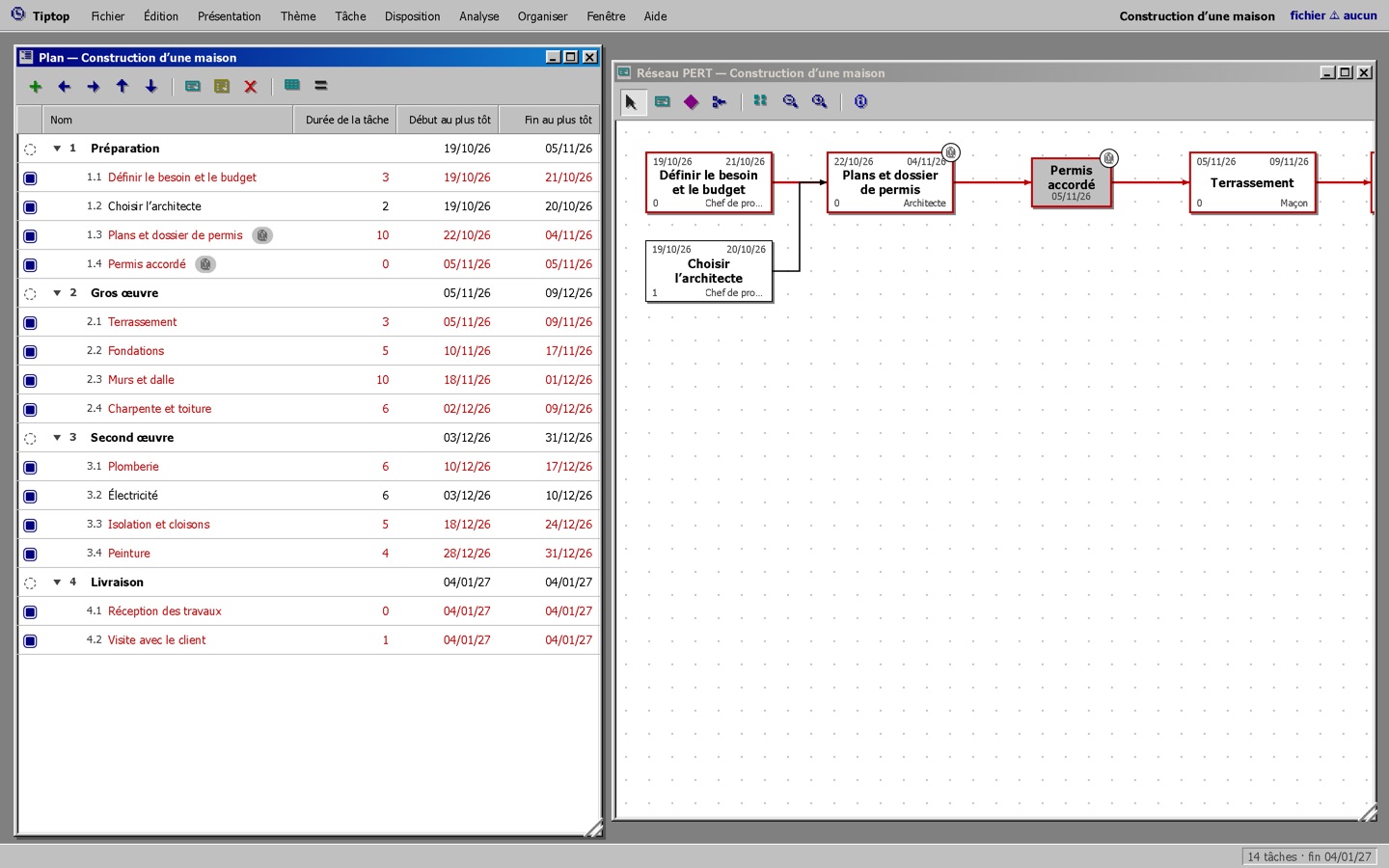Image resolution: width=1389 pixels, height=868 pixels.
Task: Click the black equals-bars icon in Plan toolbar
Action: (321, 86)
